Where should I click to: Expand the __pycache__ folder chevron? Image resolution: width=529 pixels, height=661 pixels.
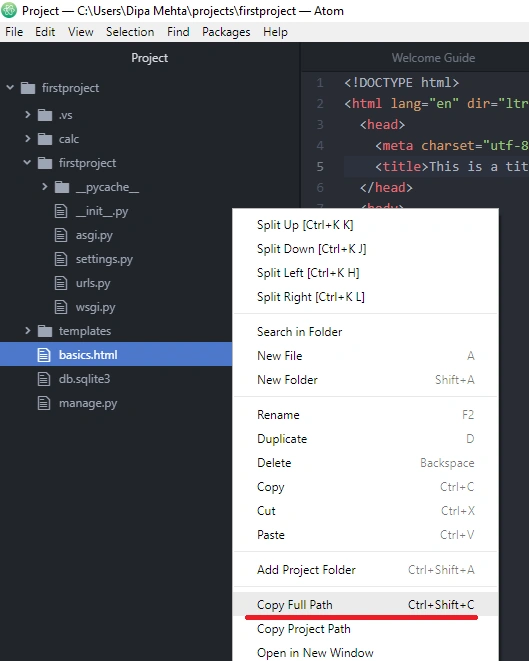(45, 187)
